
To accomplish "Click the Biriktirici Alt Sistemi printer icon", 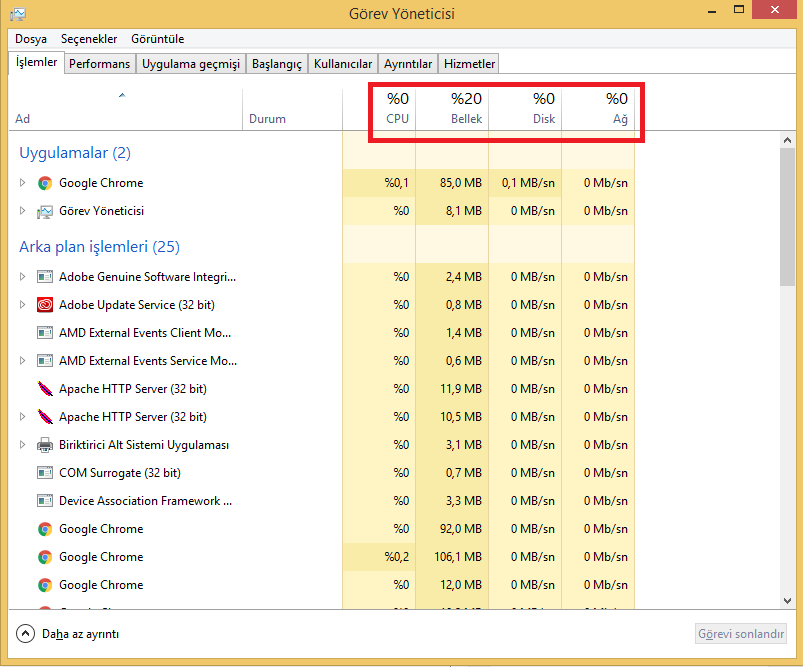I will click(44, 445).
